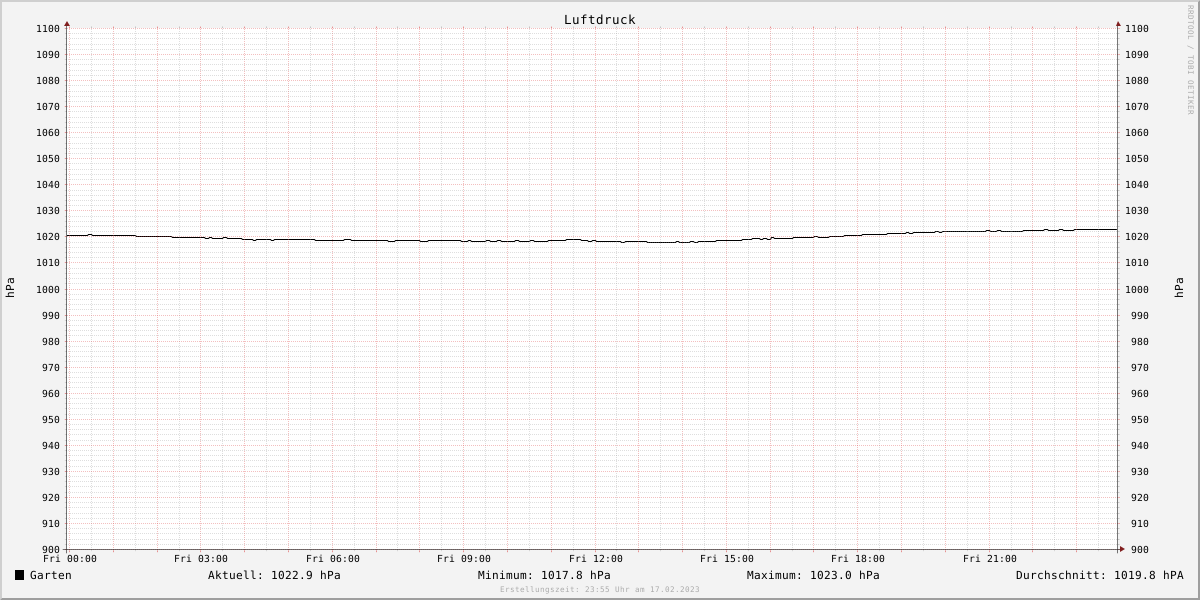Click the Fri 12:00 time axis label
The height and width of the screenshot is (600, 1200).
click(x=596, y=559)
